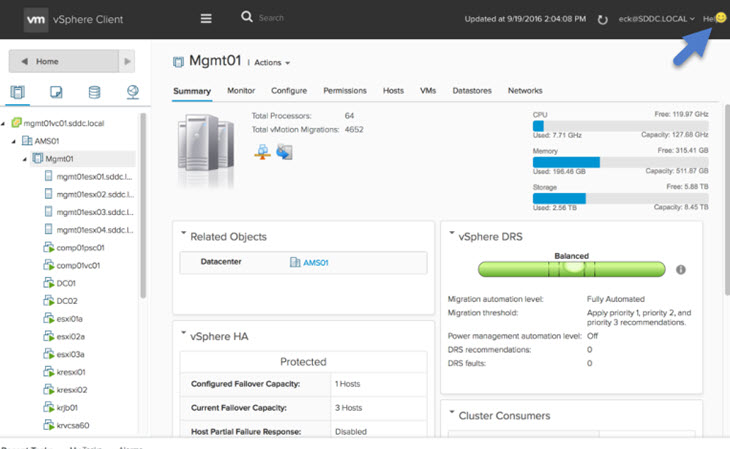This screenshot has width=730, height=449.
Task: Collapse the mgmt01vc01.sddc.local tree node
Action: [x=3, y=123]
